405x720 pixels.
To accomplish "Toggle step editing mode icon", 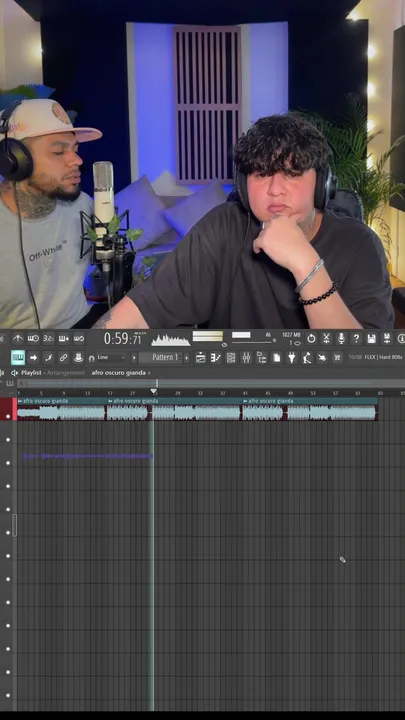I will coord(48,357).
